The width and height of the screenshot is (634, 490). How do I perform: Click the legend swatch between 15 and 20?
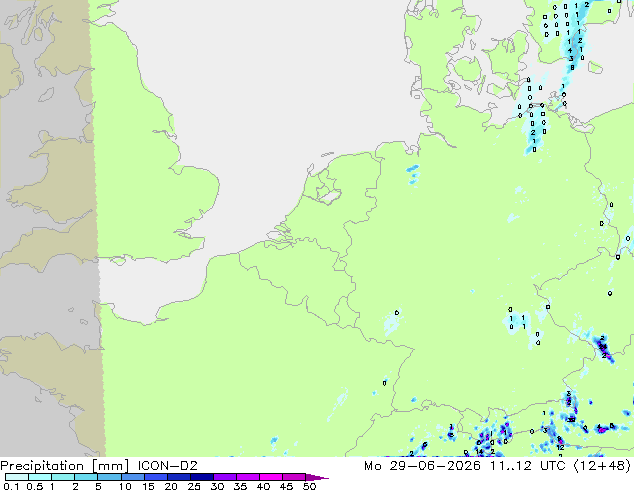tap(155, 477)
